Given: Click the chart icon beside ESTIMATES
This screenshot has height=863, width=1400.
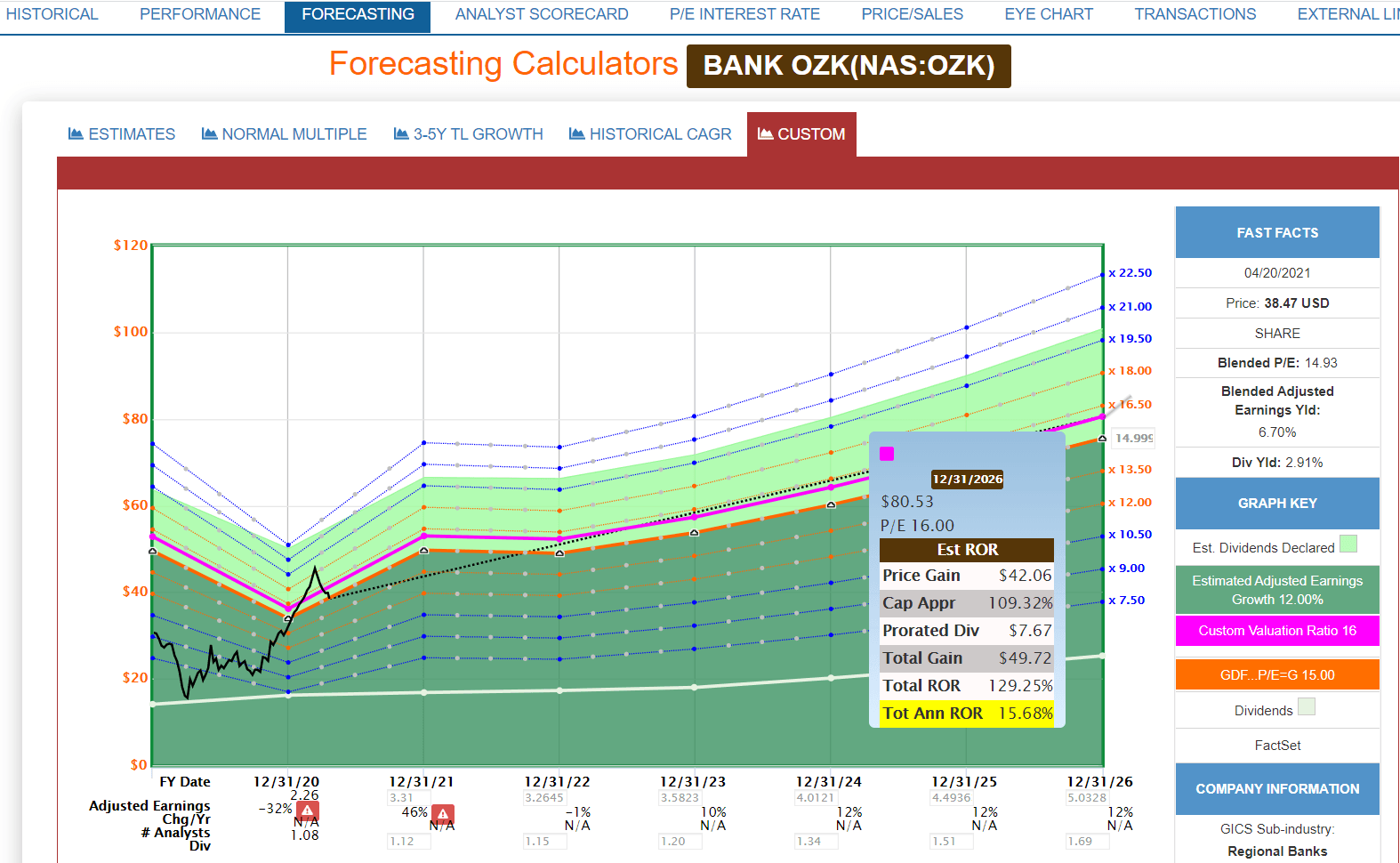Looking at the screenshot, I should pyautogui.click(x=76, y=133).
